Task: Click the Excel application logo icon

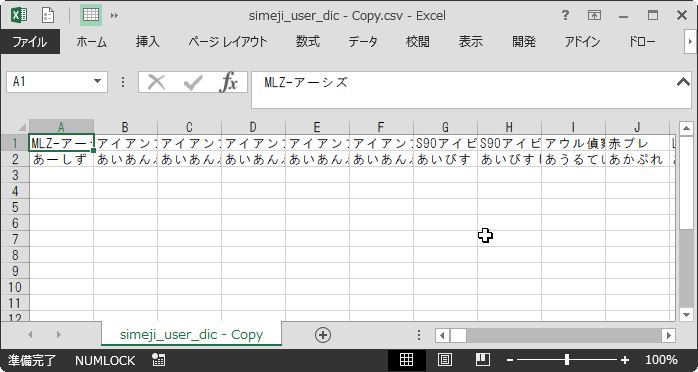Action: pyautogui.click(x=19, y=16)
